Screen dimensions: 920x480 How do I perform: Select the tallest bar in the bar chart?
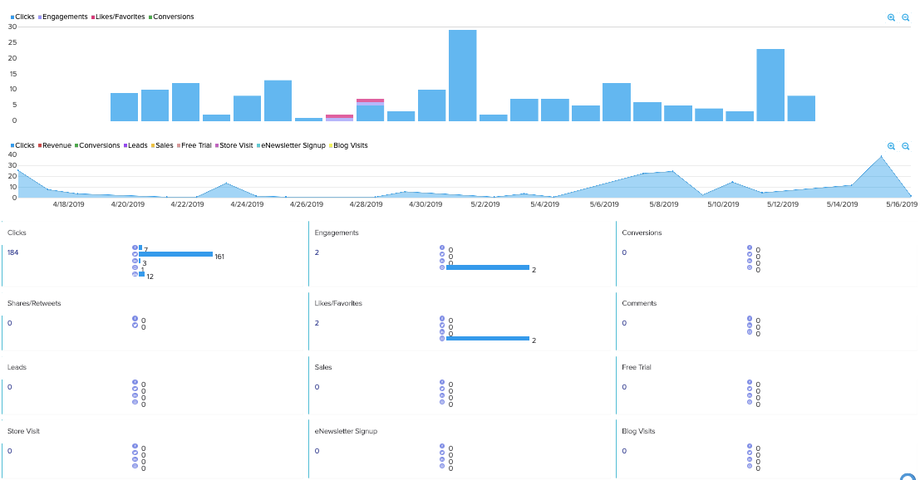coord(462,75)
